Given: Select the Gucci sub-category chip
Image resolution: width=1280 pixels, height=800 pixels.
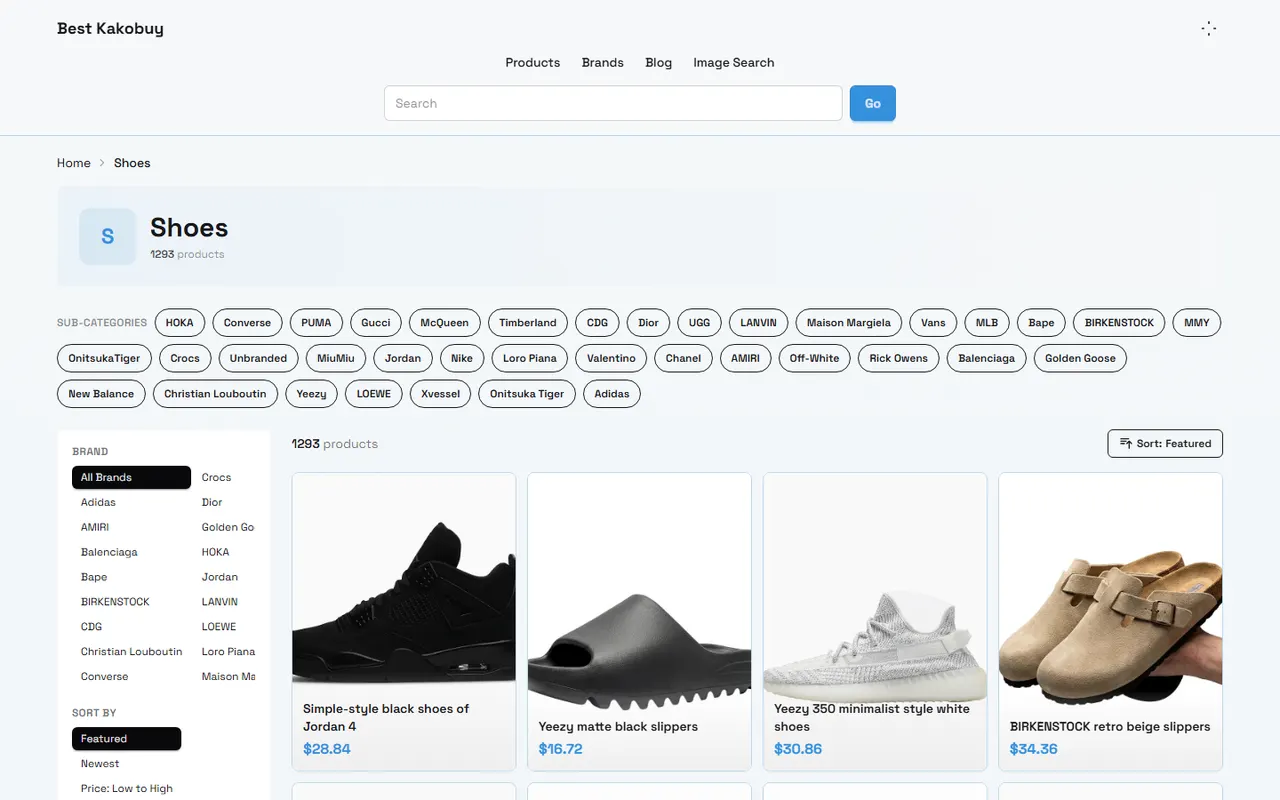Looking at the screenshot, I should coord(376,323).
